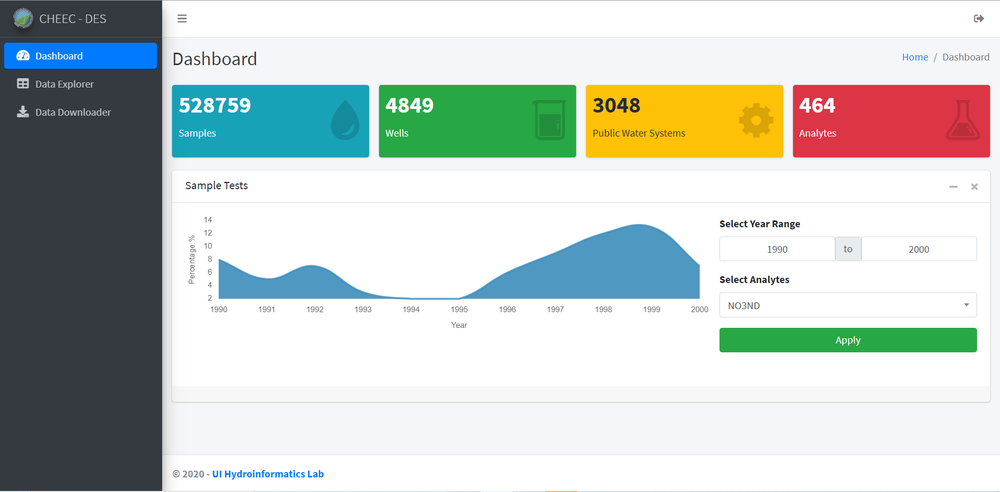
Task: Click the start year field showing 1990
Action: pyautogui.click(x=777, y=249)
